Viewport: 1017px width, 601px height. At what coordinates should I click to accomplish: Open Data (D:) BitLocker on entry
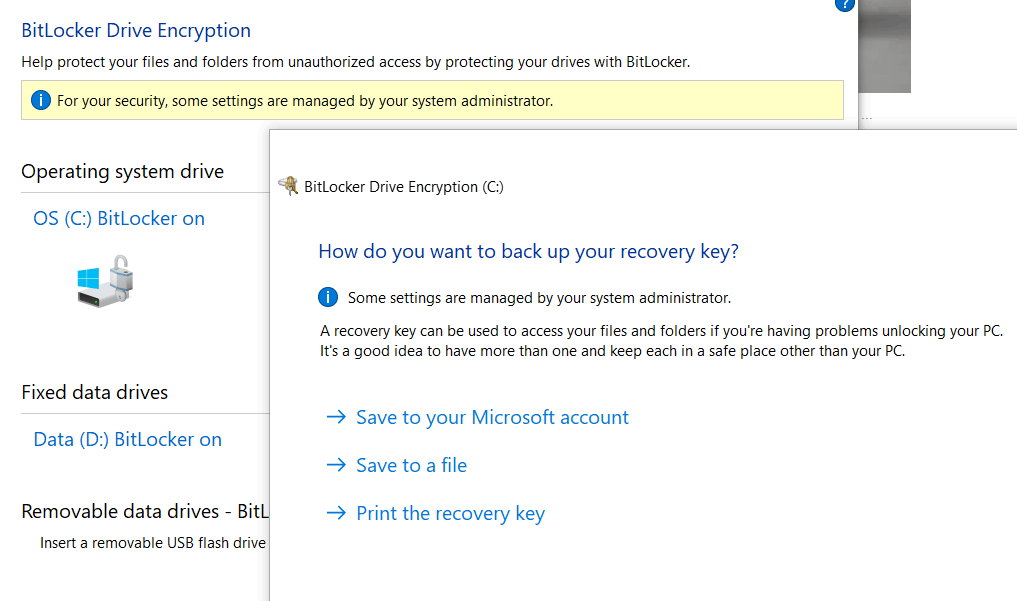[127, 440]
